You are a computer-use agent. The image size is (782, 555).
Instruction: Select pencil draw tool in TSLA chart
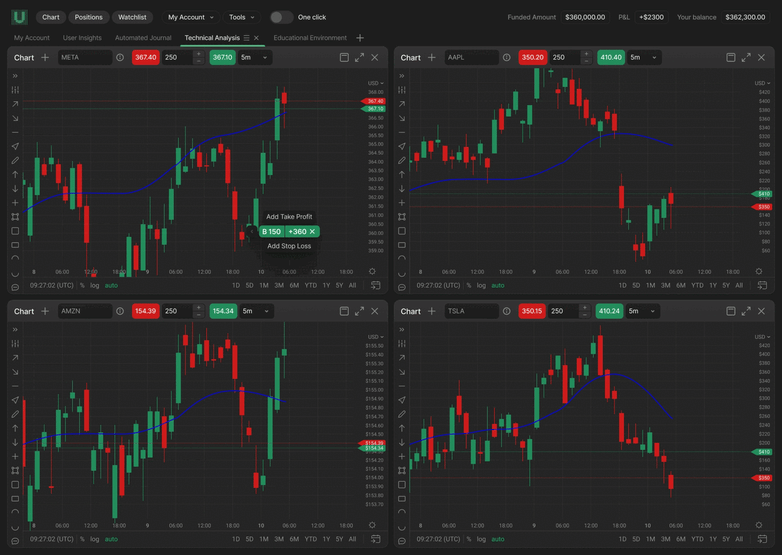402,414
